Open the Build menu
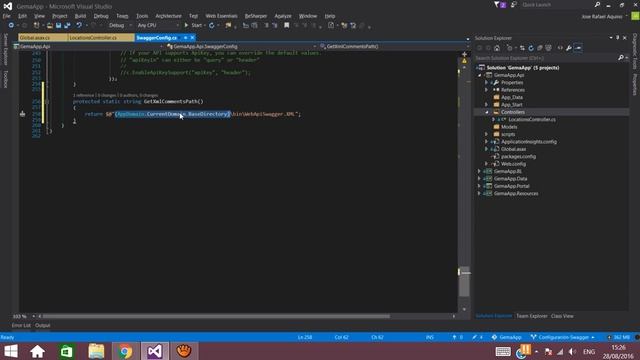 [x=80, y=16]
